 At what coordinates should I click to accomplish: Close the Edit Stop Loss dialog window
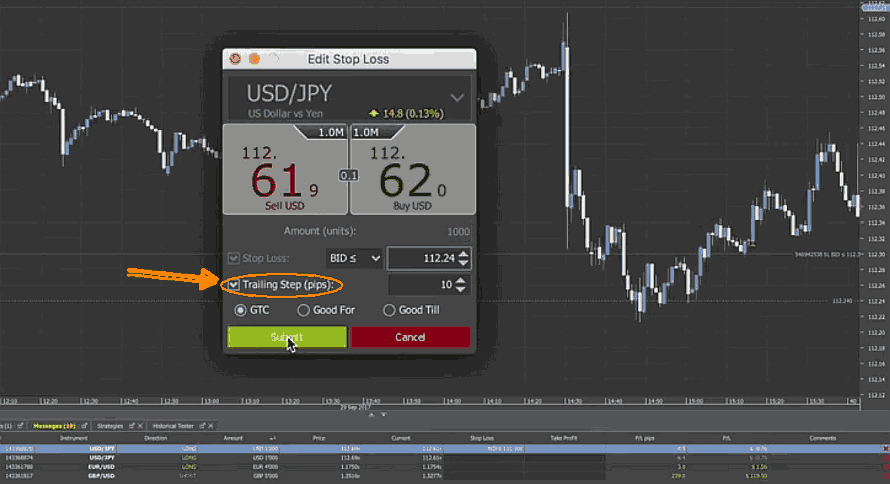(x=236, y=59)
